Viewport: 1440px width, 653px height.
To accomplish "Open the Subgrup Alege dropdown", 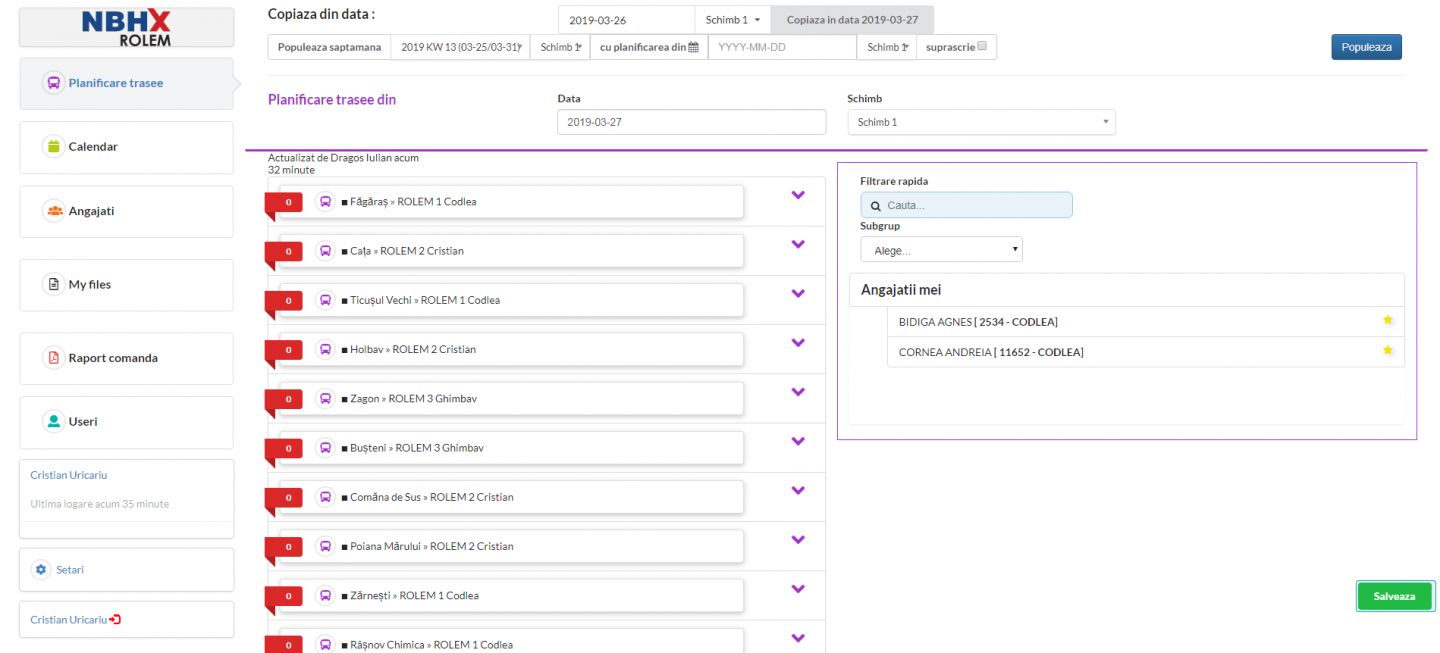I will [941, 250].
